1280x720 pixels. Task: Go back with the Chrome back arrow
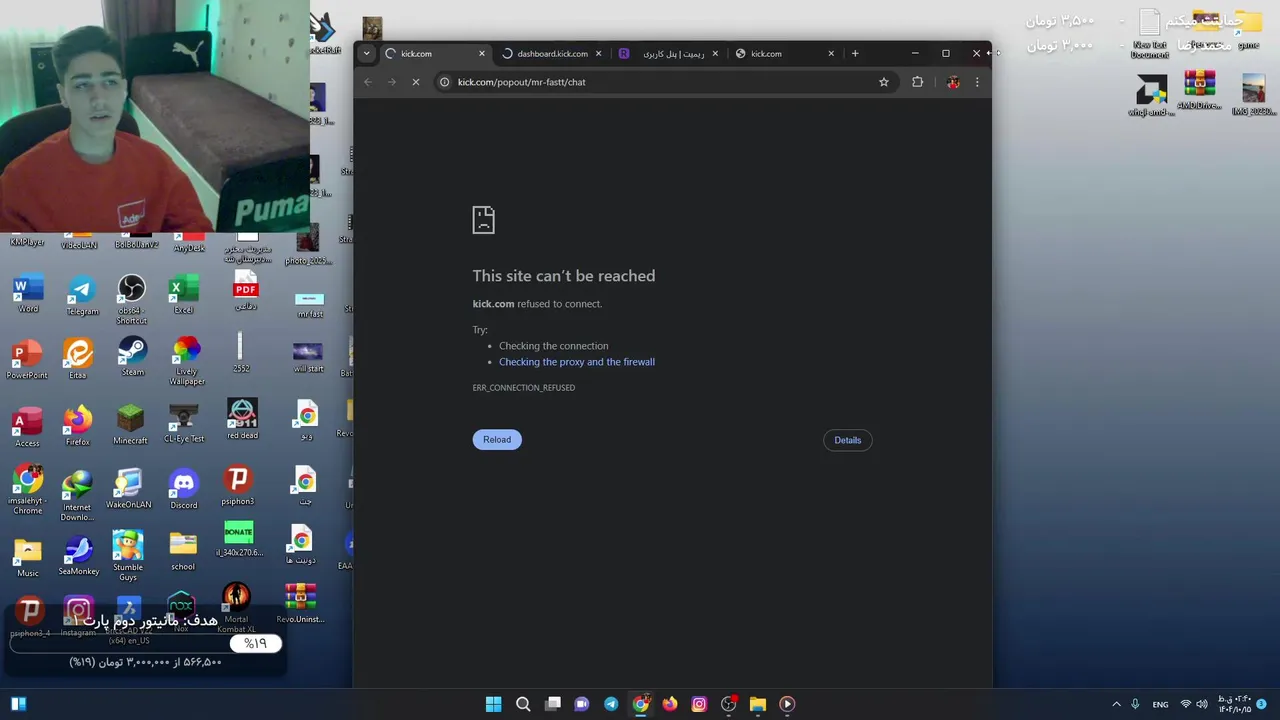pyautogui.click(x=368, y=82)
